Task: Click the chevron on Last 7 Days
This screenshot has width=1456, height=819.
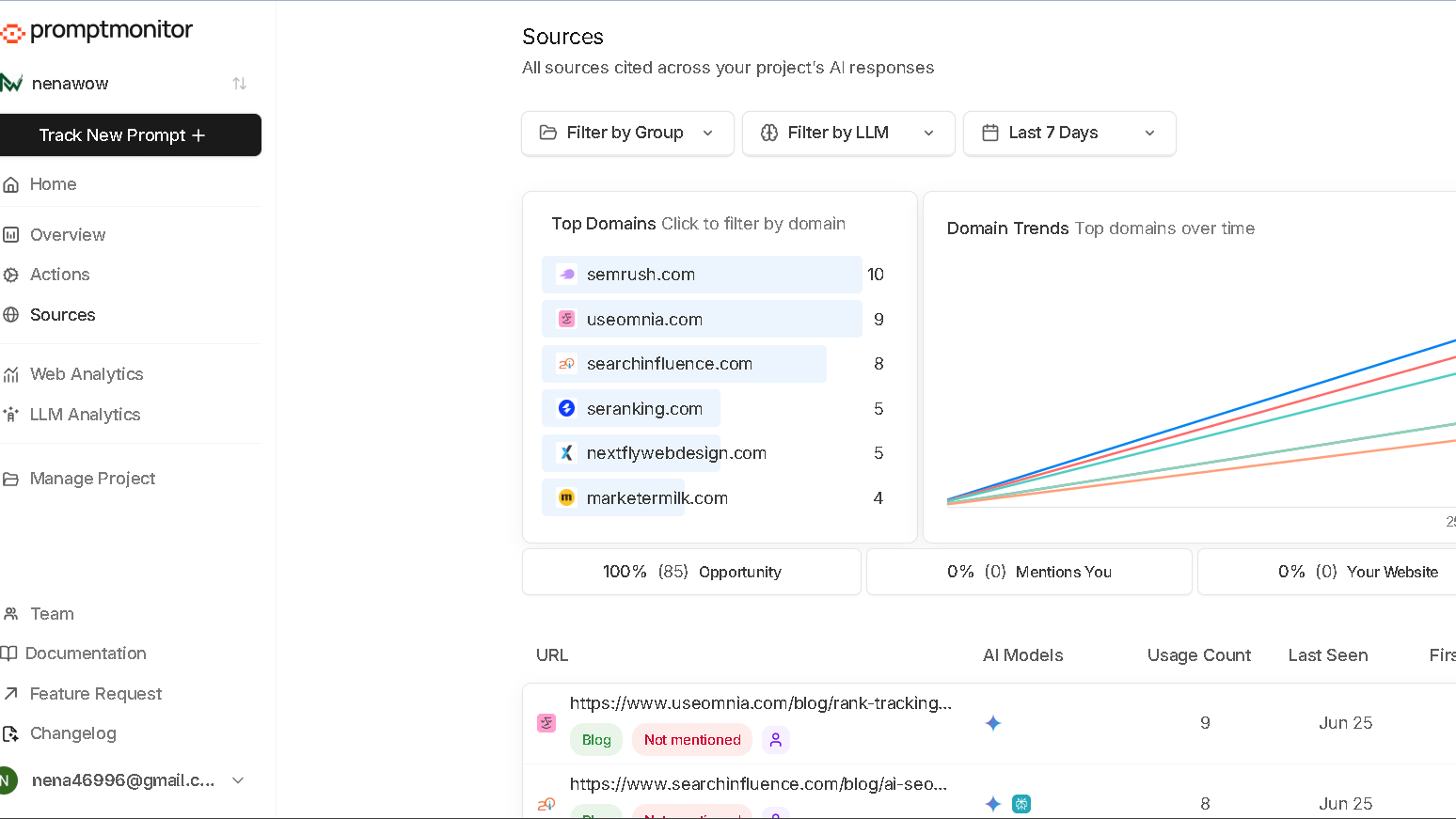Action: [1150, 134]
